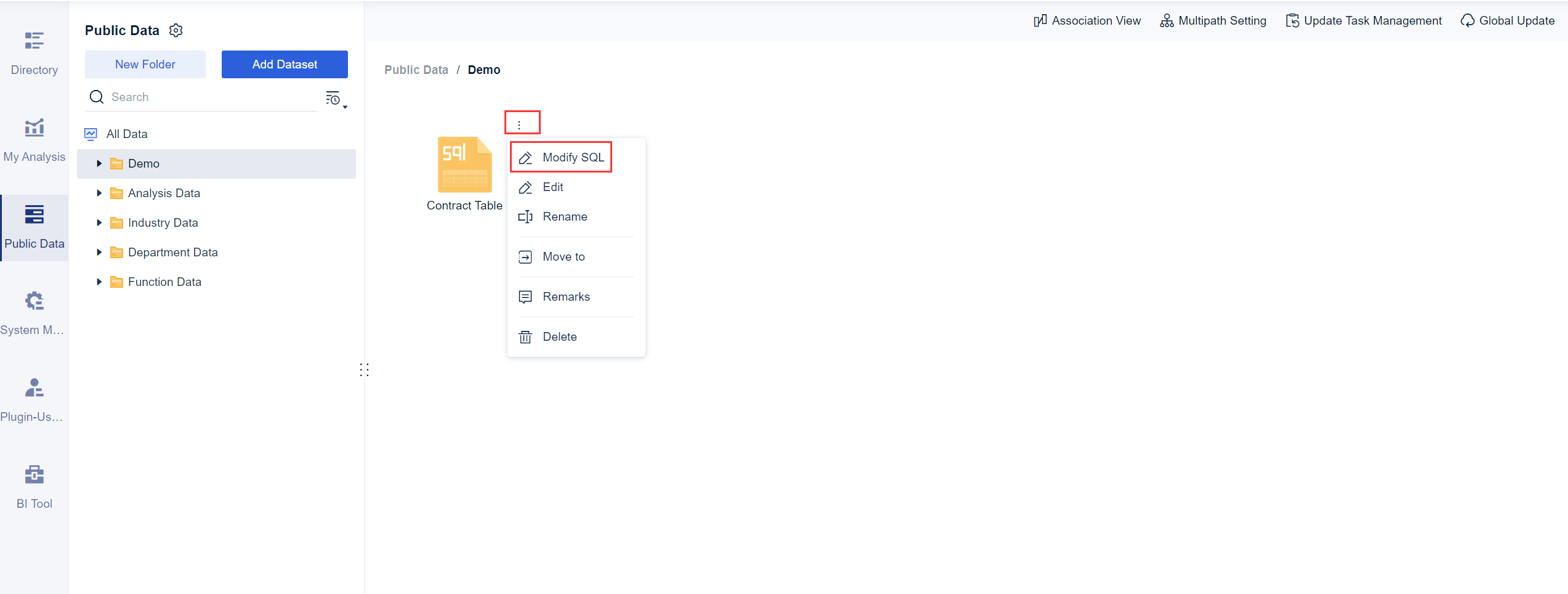Open Association View

1086,20
